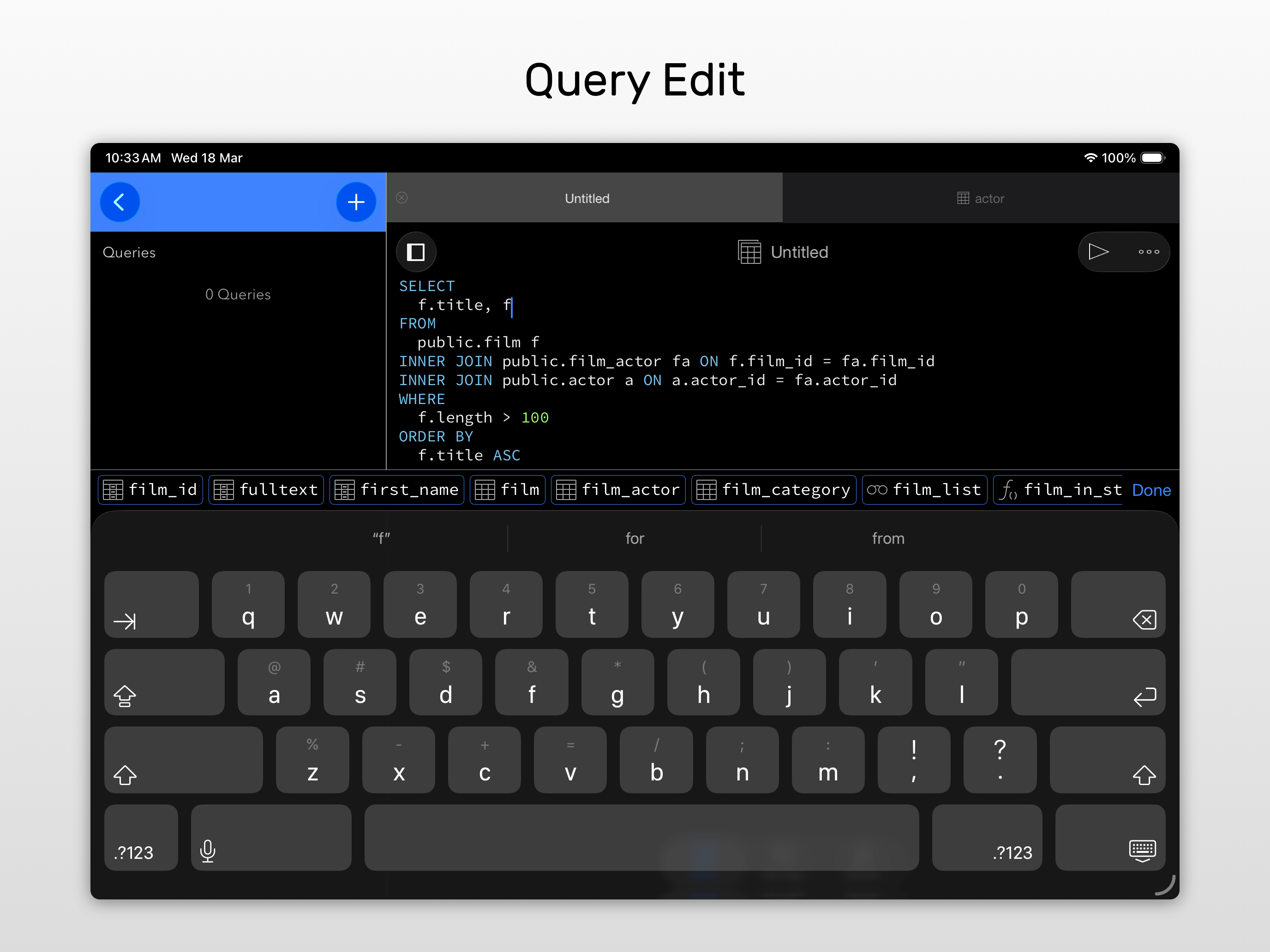Tap the right shift key
Image resolution: width=1270 pixels, height=952 pixels.
1108,760
